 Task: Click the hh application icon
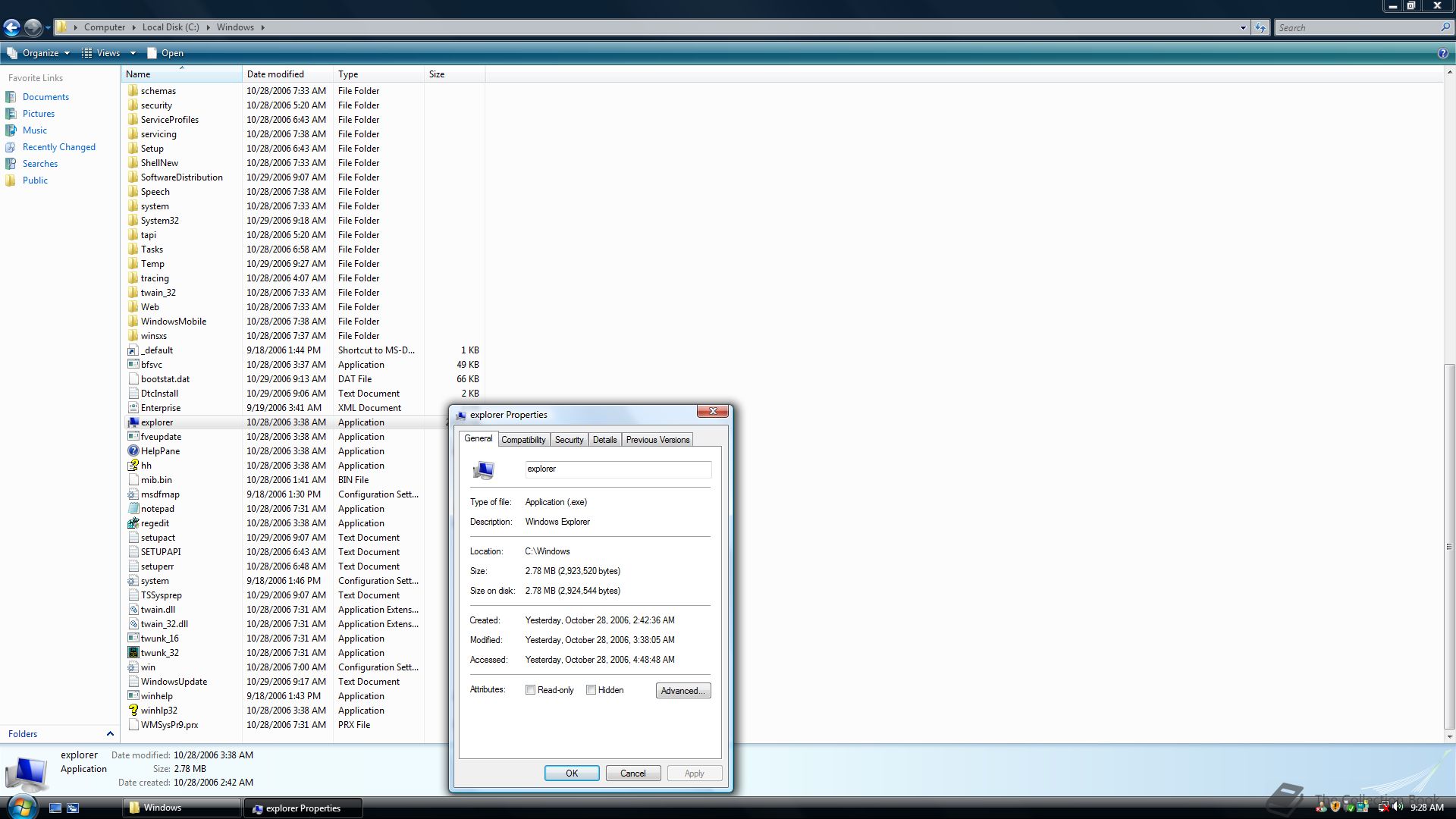click(133, 466)
